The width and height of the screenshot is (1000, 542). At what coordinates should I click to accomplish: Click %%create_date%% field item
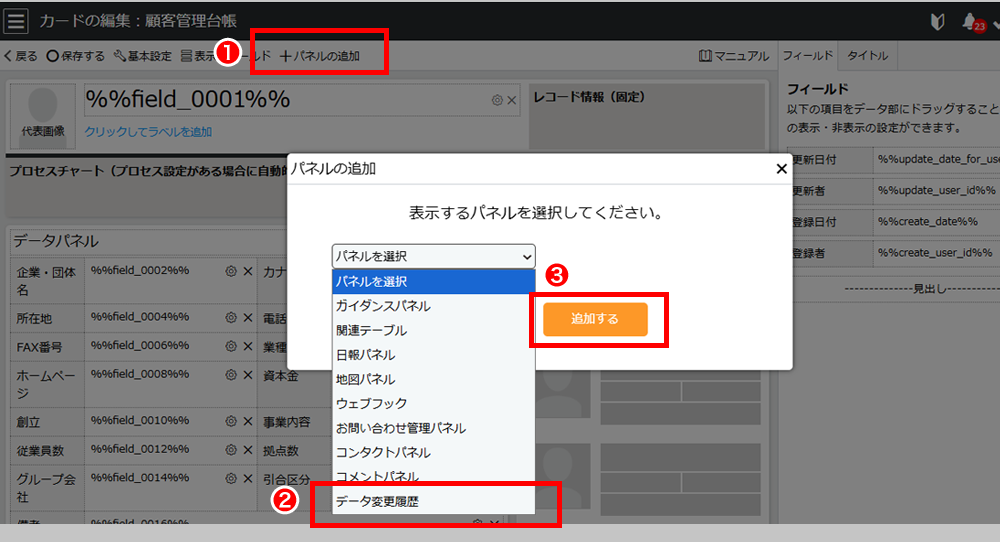(937, 222)
